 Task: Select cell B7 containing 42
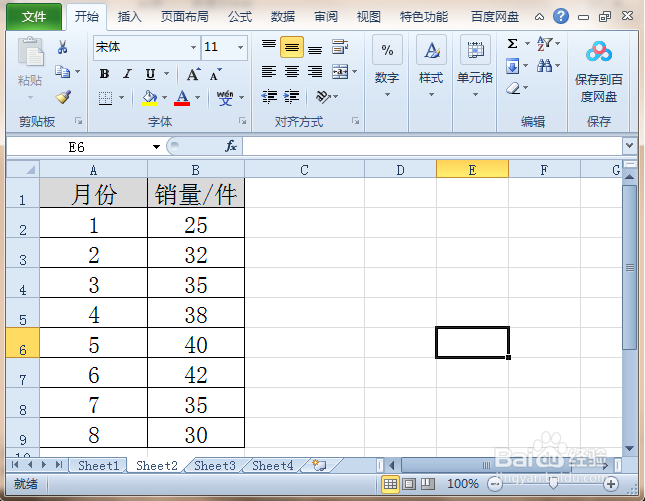196,373
